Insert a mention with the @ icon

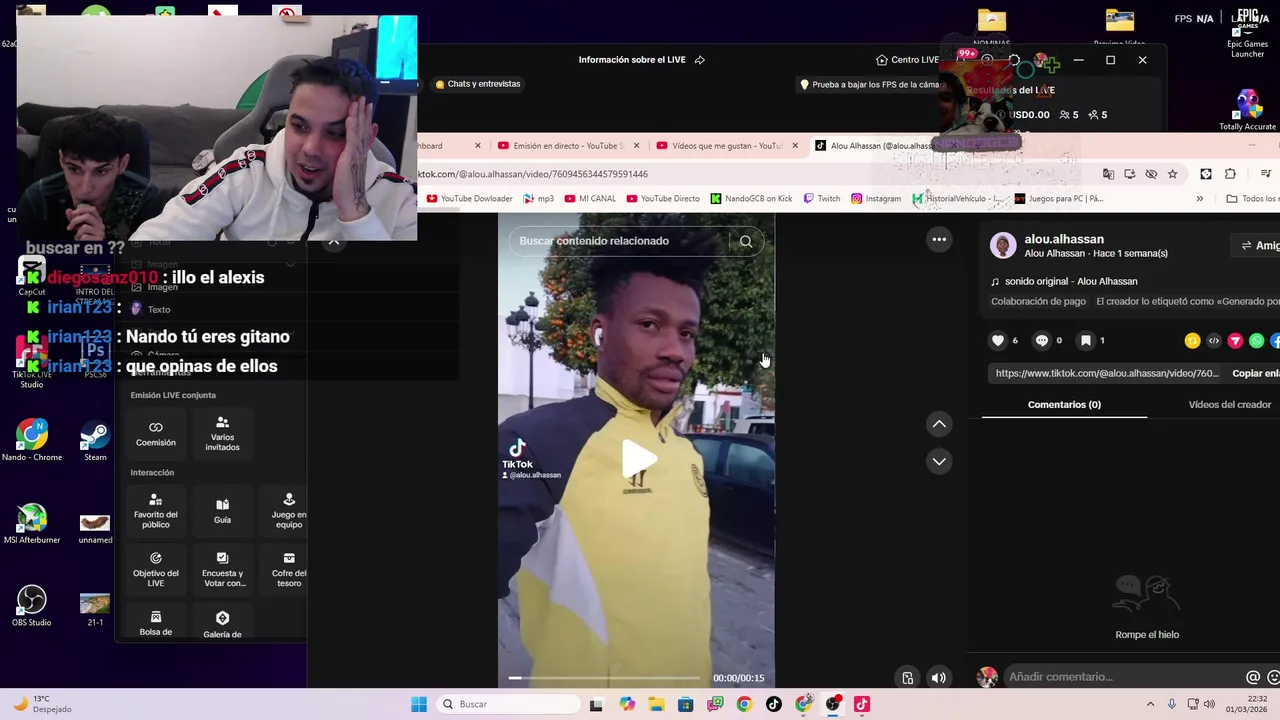click(1252, 677)
